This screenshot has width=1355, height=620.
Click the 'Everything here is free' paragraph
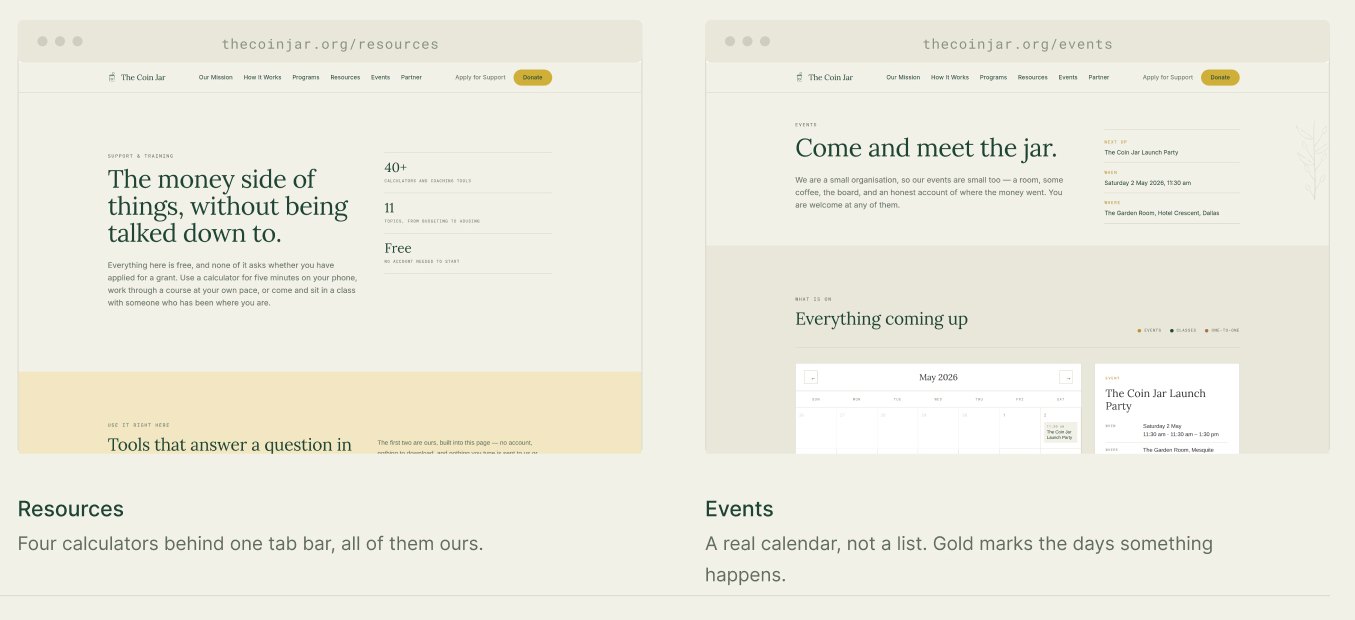pyautogui.click(x=232, y=284)
